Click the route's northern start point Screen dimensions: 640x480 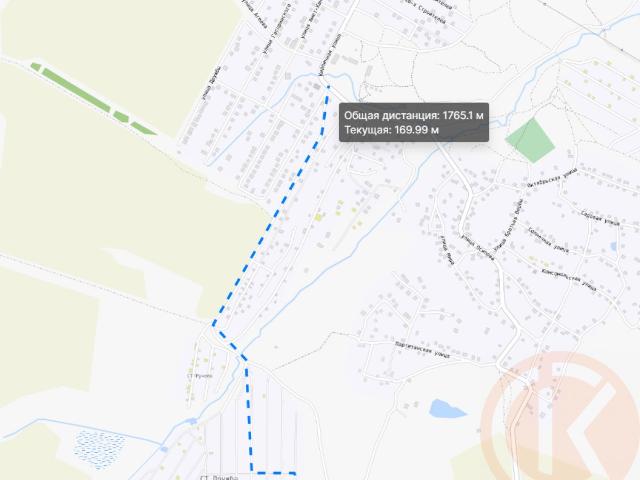[x=328, y=86]
